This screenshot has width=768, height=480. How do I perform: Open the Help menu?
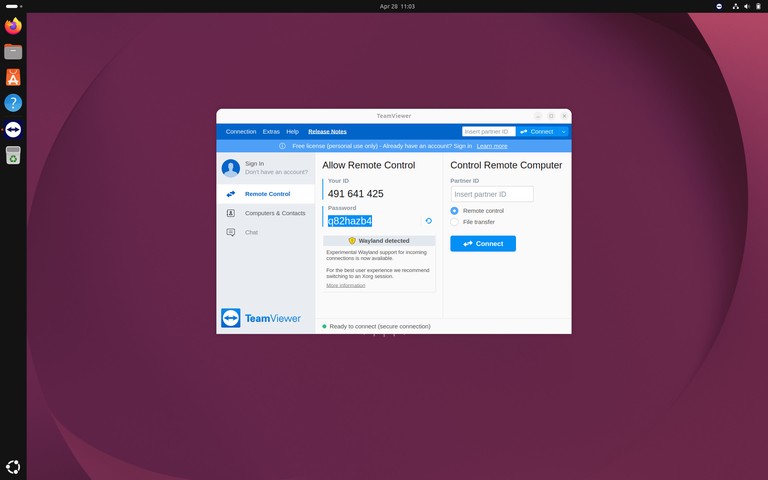pos(292,132)
